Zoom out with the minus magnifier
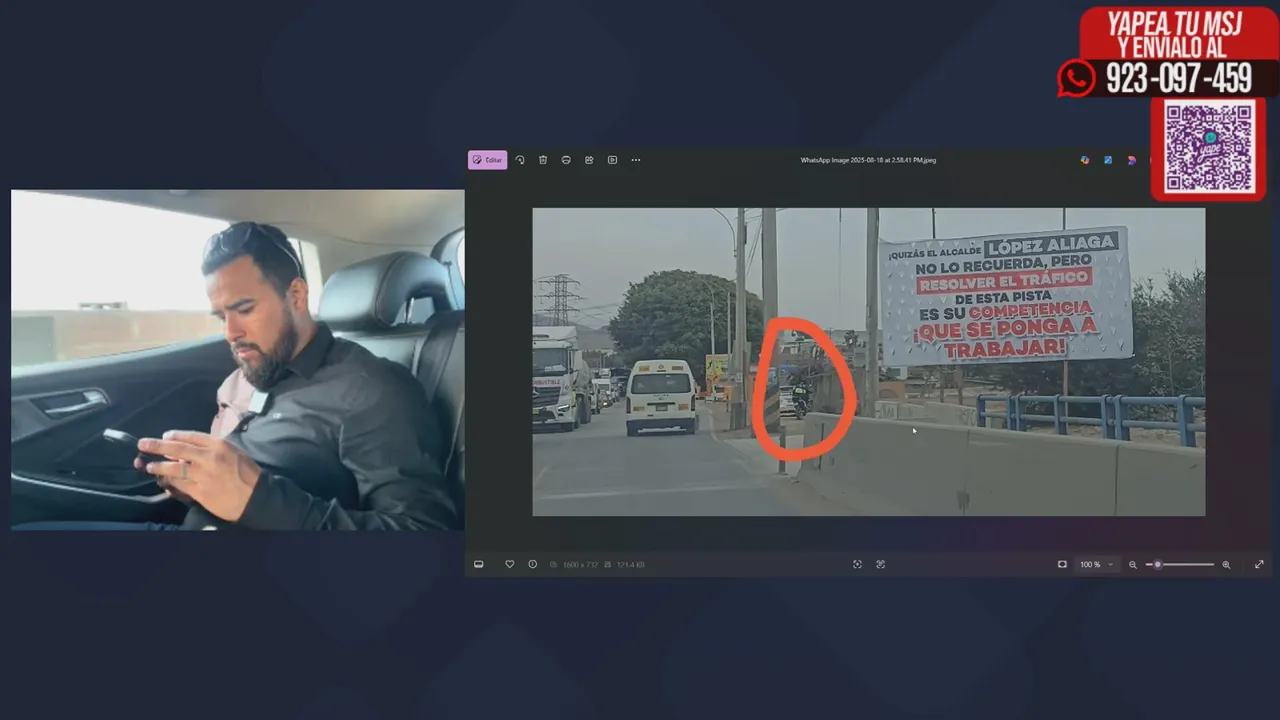 click(x=1133, y=564)
